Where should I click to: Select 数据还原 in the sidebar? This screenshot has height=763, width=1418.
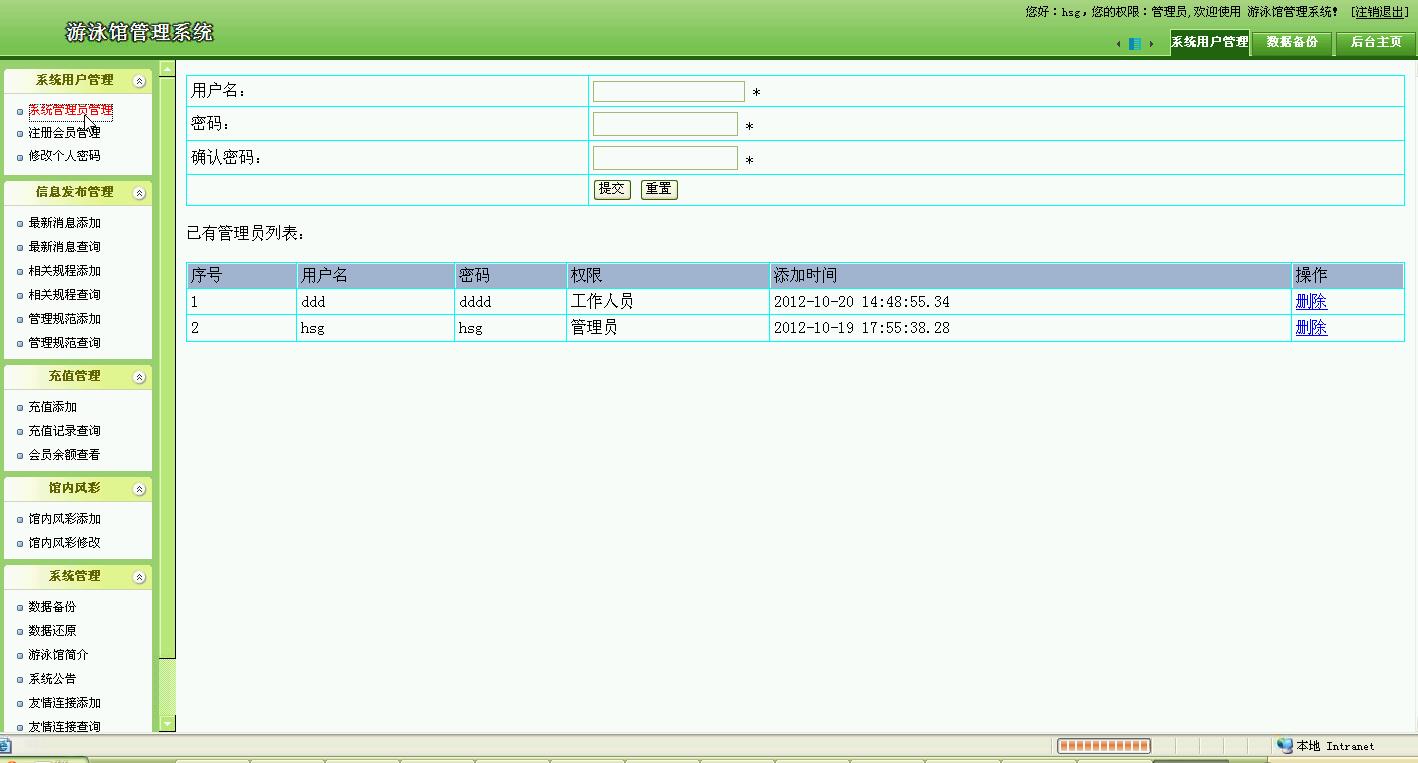pos(52,631)
